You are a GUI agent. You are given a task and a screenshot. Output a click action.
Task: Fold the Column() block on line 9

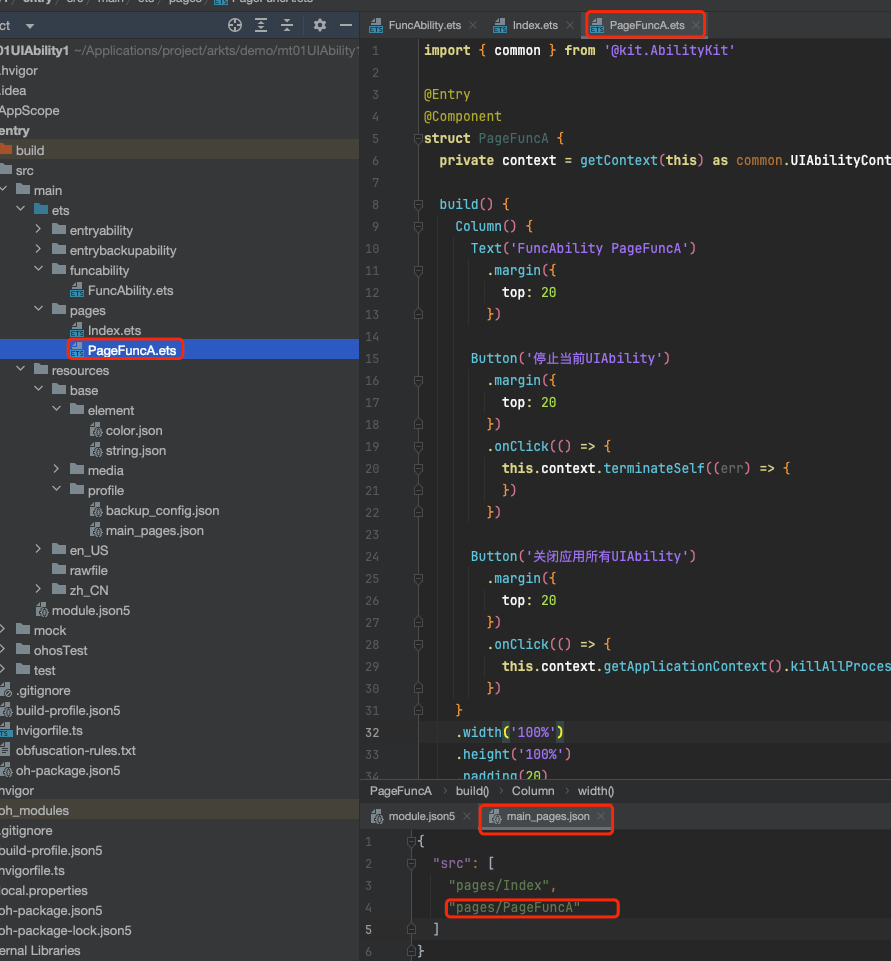pyautogui.click(x=419, y=226)
